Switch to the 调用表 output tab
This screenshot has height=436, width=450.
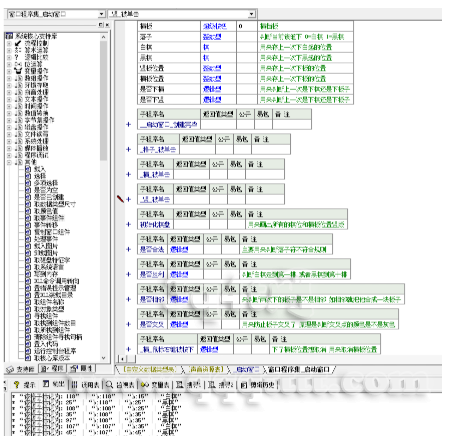click(x=86, y=385)
